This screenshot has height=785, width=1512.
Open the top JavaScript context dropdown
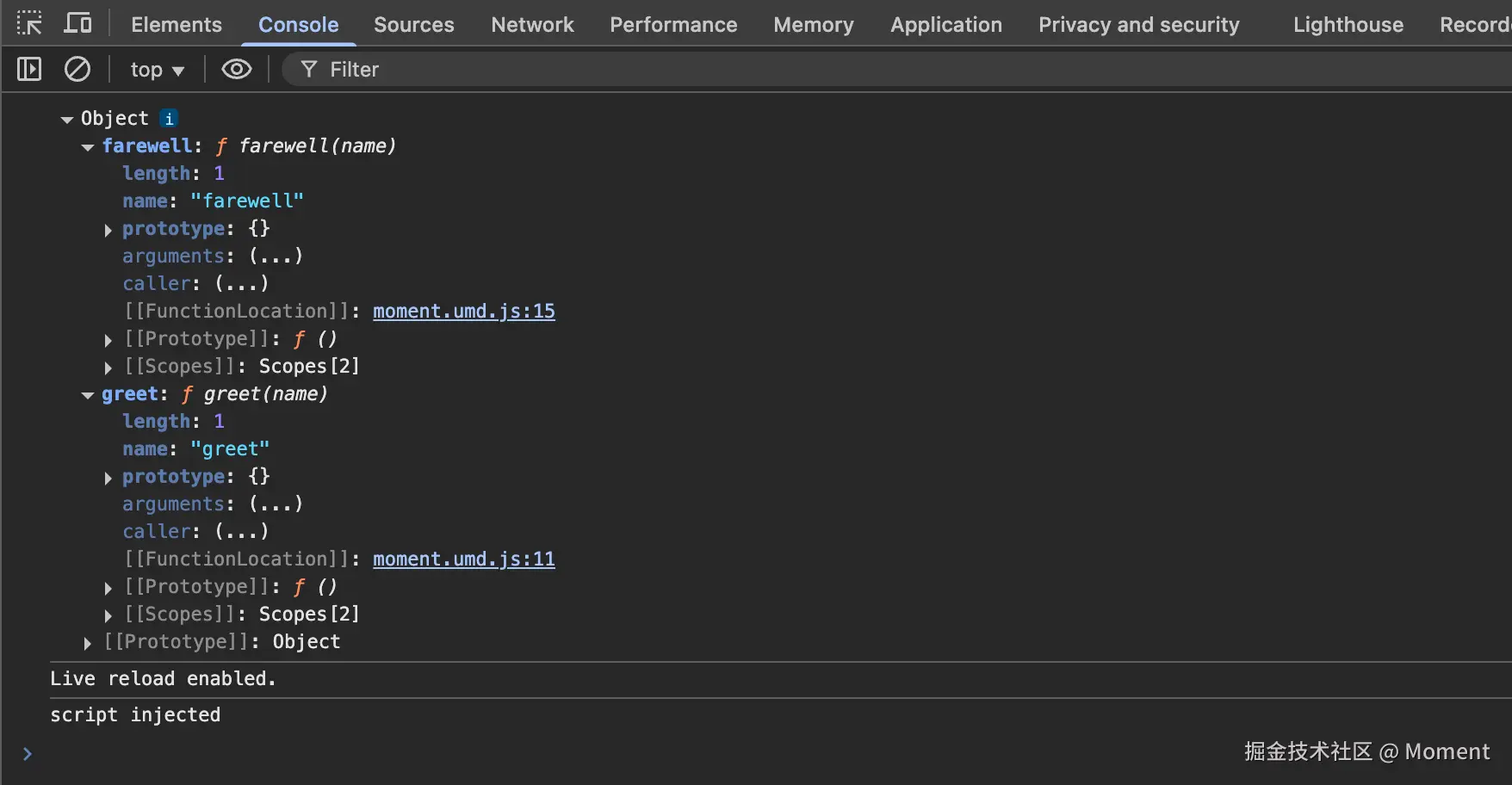tap(157, 70)
